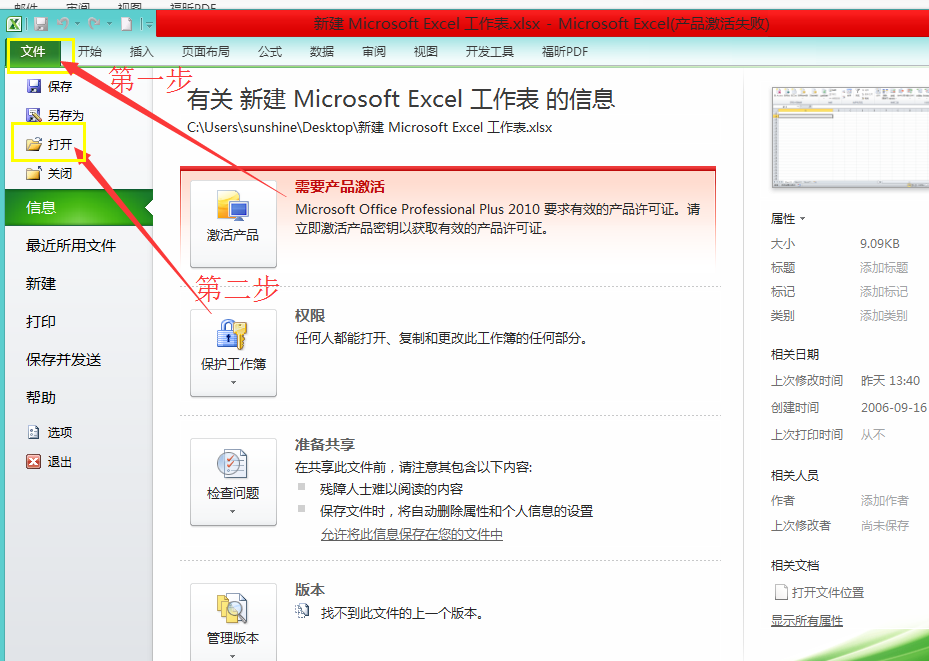Click the Redo arrow in quick access toolbar

click(94, 24)
